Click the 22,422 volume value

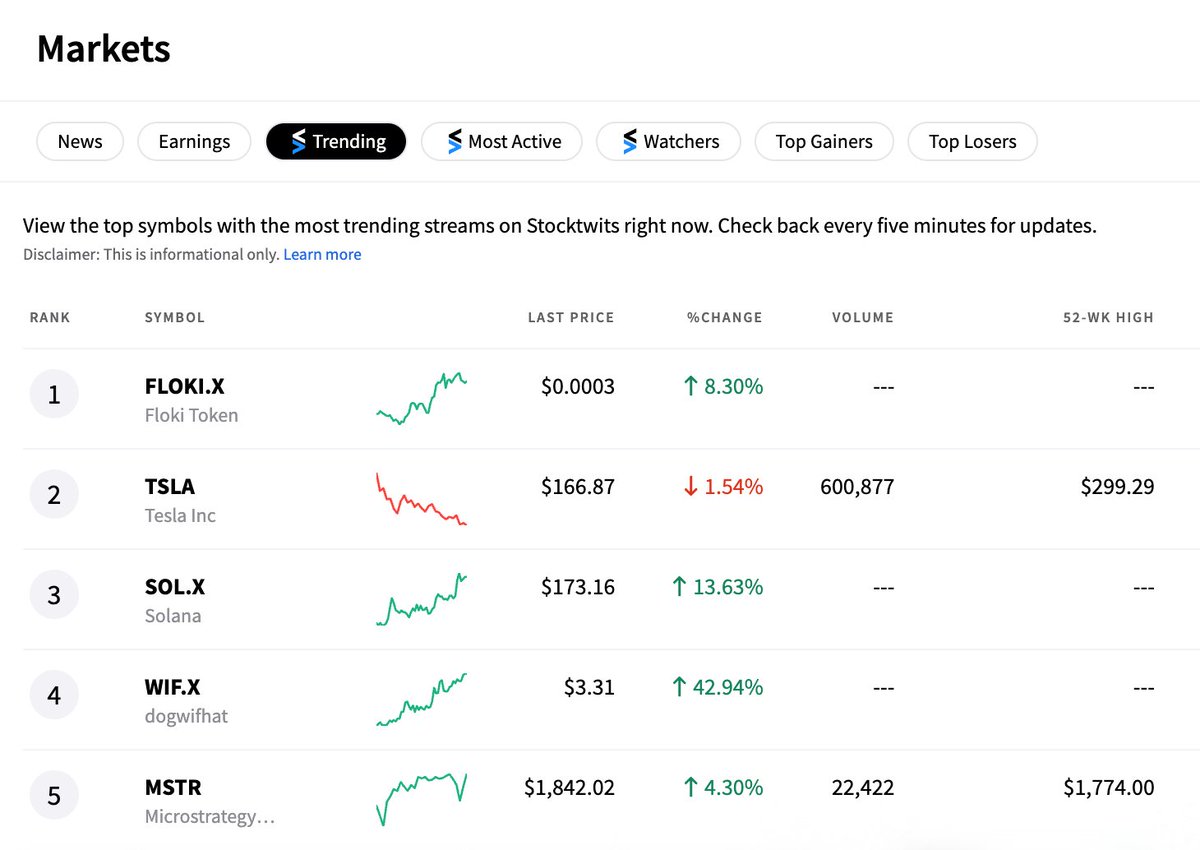coord(863,788)
